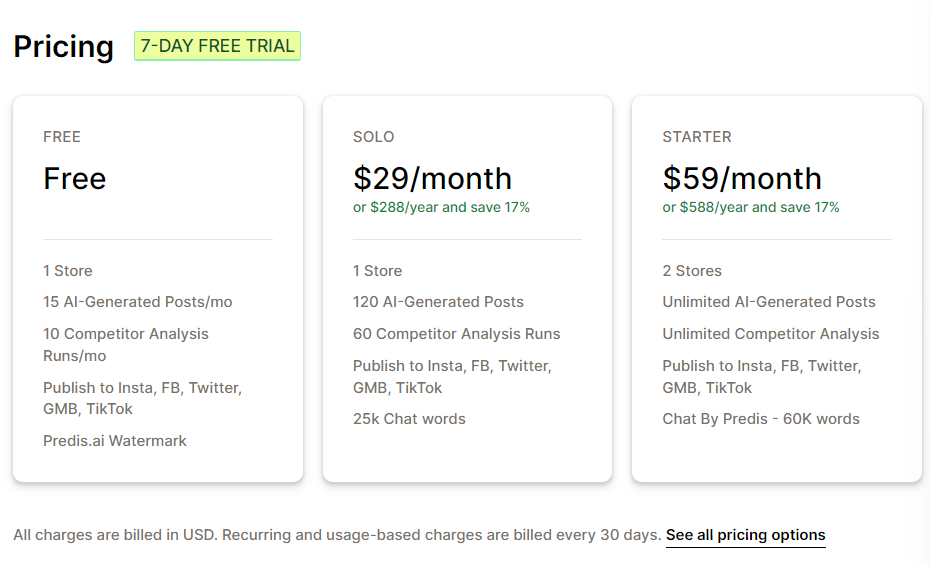Click Predis.ai Watermark feature line
This screenshot has height=565, width=930.
(115, 441)
